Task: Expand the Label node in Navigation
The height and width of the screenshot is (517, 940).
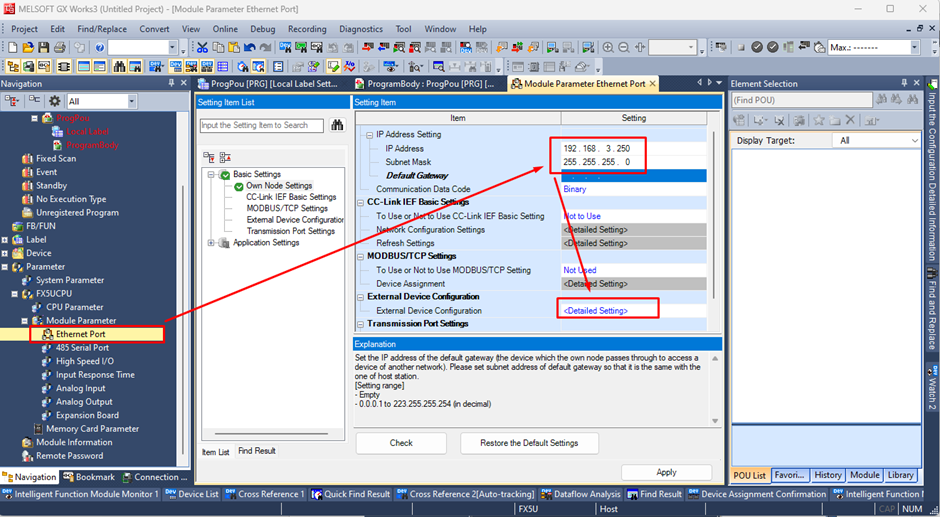Action: point(5,240)
